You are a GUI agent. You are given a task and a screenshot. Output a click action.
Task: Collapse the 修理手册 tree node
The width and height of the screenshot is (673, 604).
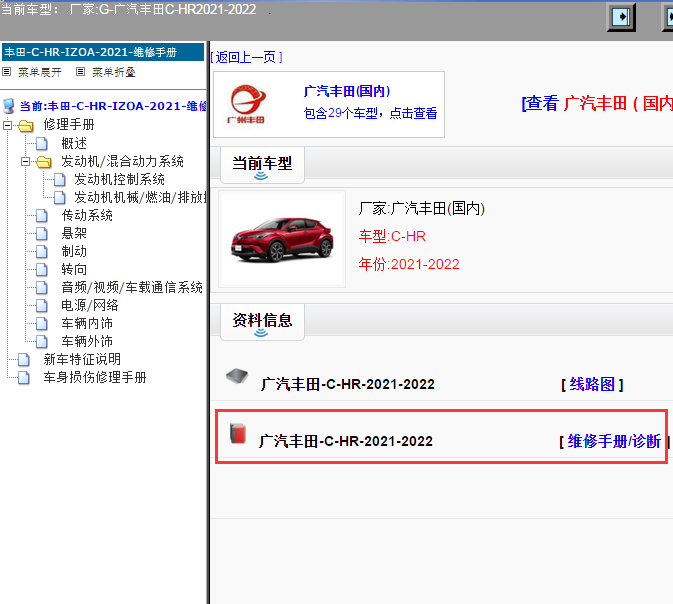(7, 125)
